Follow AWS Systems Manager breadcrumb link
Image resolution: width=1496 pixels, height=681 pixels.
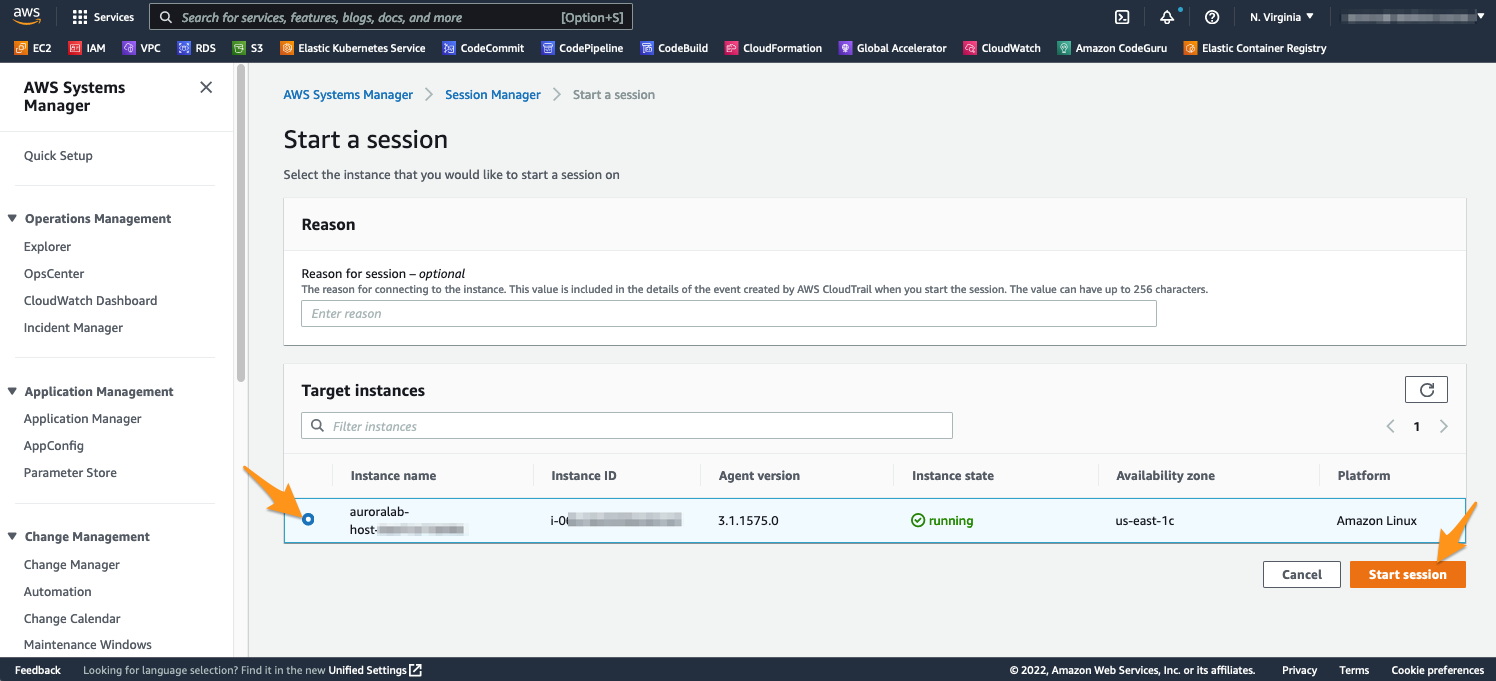[x=348, y=95]
